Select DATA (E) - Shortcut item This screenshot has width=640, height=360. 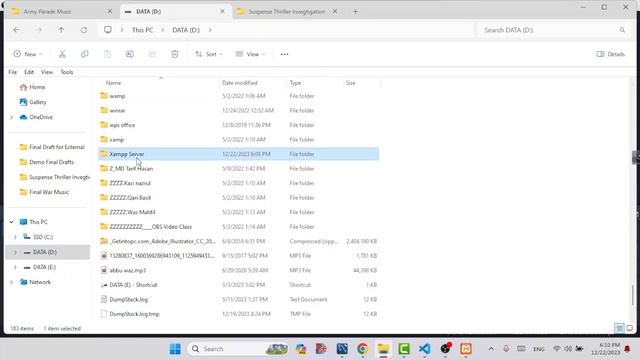point(239,285)
